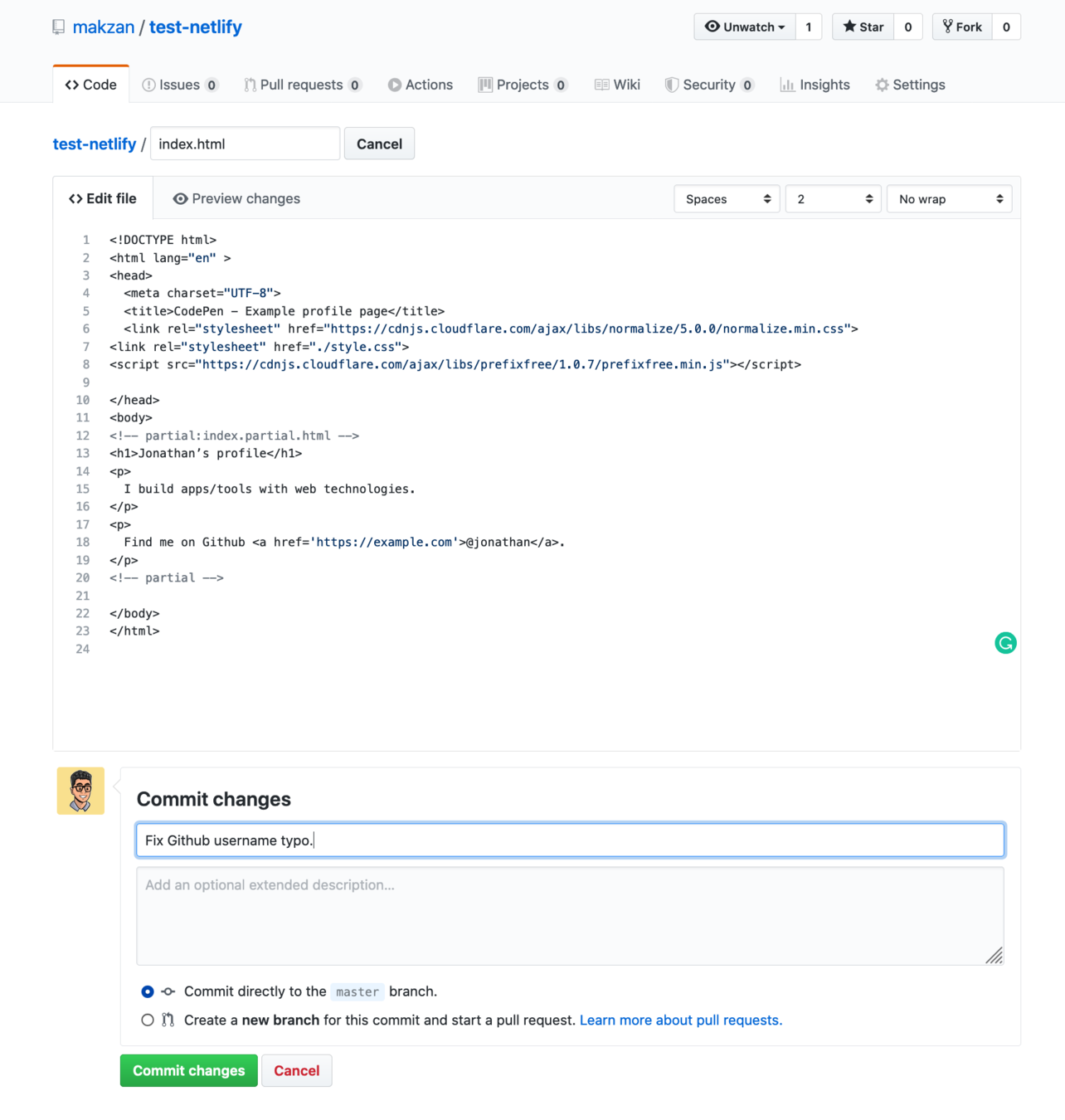This screenshot has width=1065, height=1120.
Task: Click the pull request icon beside 'Create a new branch'
Action: point(168,1020)
